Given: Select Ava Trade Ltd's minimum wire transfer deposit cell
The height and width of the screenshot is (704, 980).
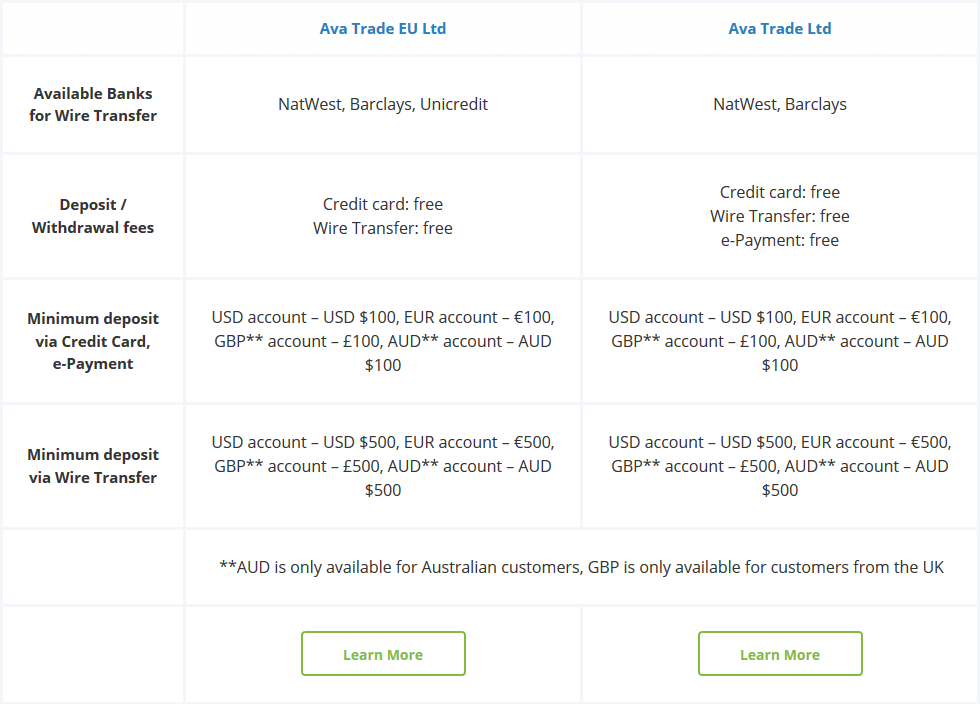Looking at the screenshot, I should coord(780,466).
